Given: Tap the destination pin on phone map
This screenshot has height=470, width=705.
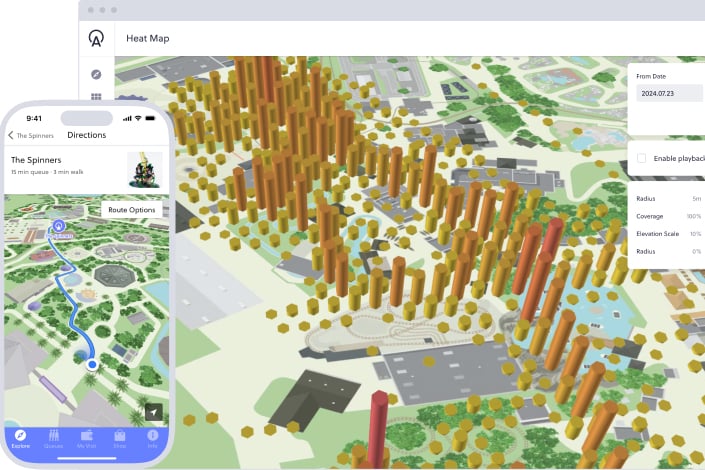Looking at the screenshot, I should click(58, 229).
